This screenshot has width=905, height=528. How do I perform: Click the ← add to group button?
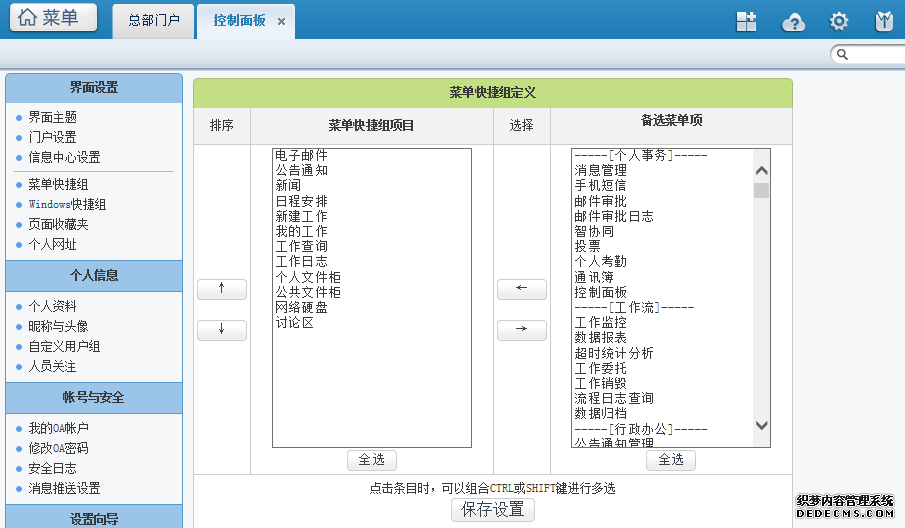pyautogui.click(x=522, y=289)
